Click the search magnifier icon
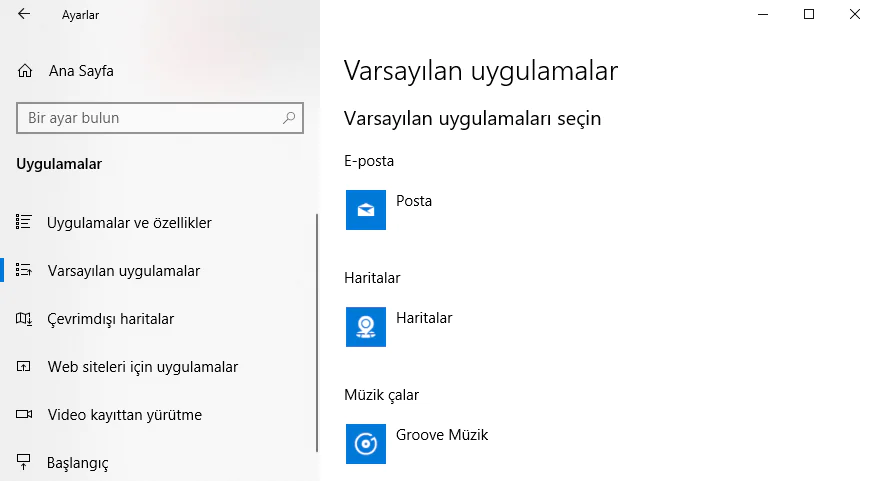 290,118
